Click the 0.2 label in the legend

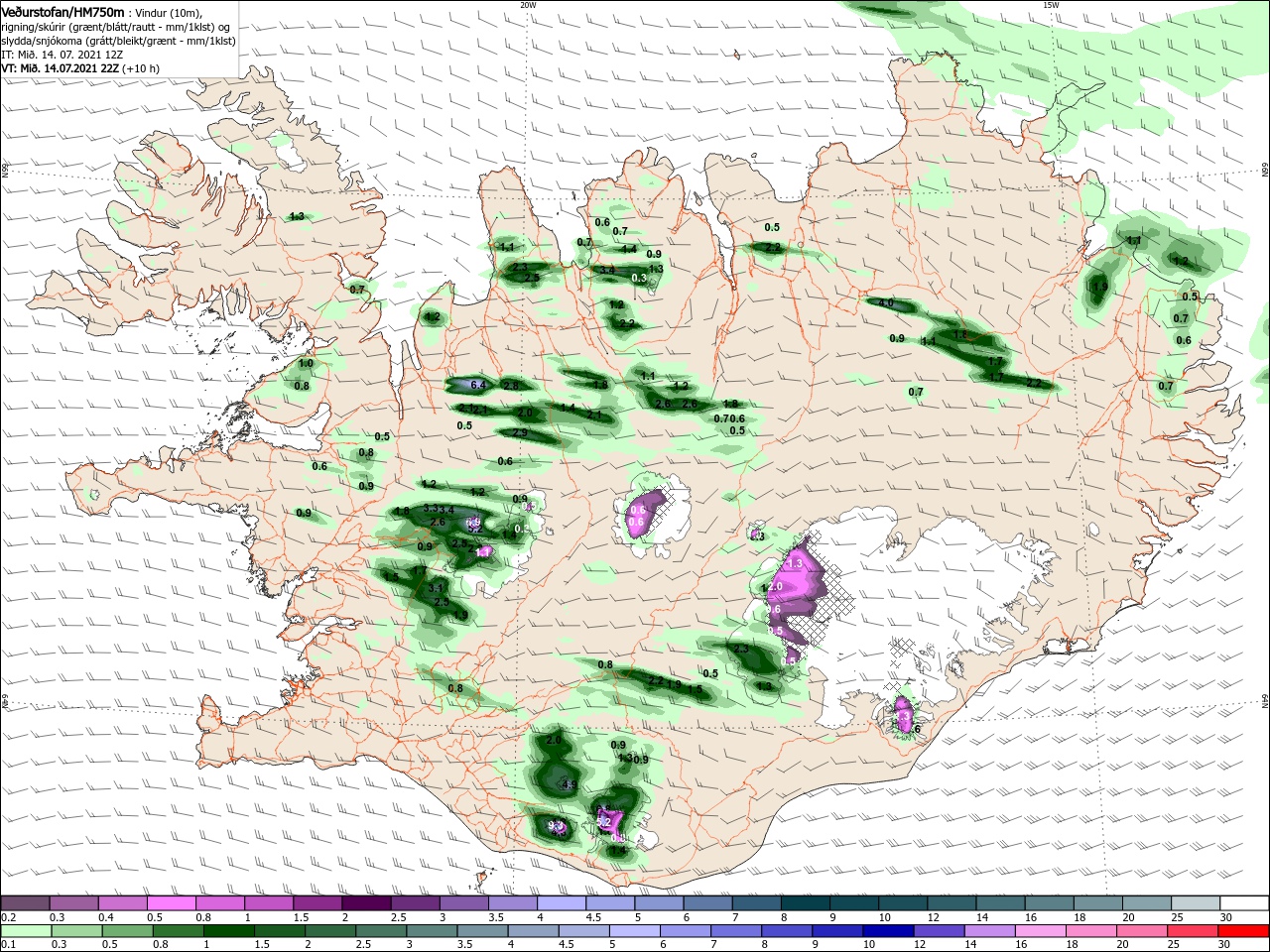(8, 917)
